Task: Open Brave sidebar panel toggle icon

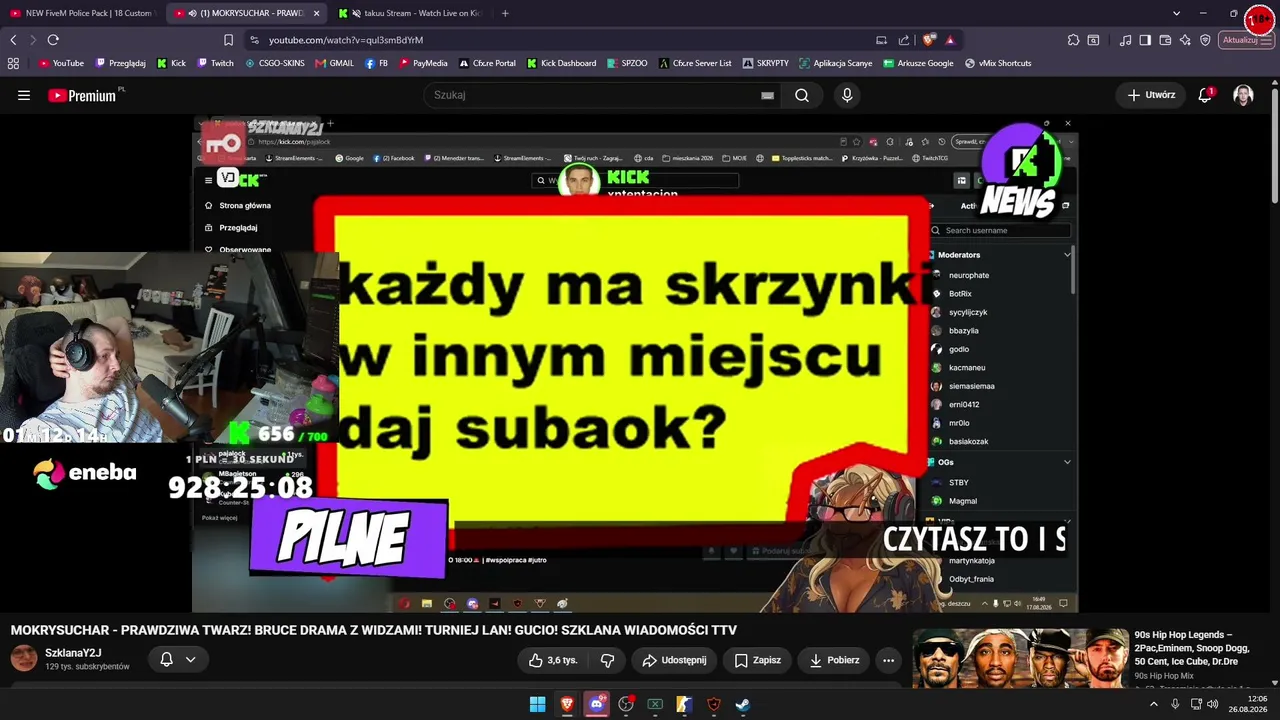Action: [1145, 40]
